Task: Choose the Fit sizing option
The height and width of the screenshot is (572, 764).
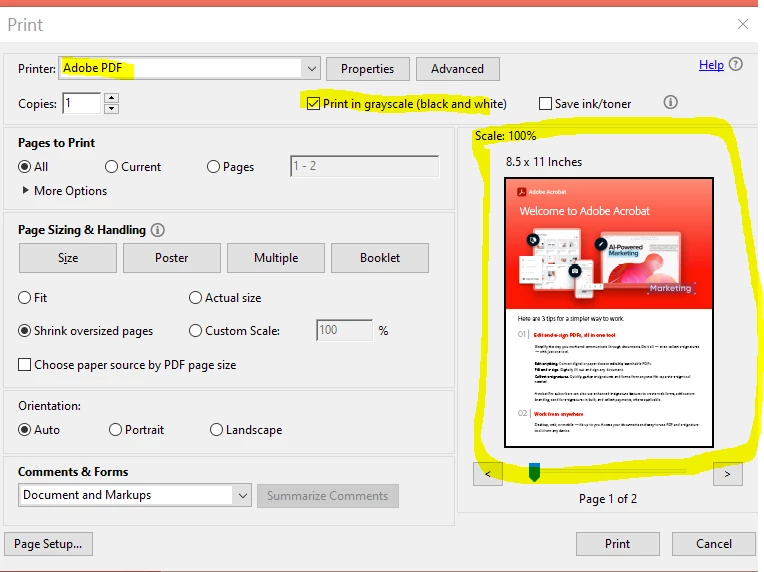Action: [24, 298]
